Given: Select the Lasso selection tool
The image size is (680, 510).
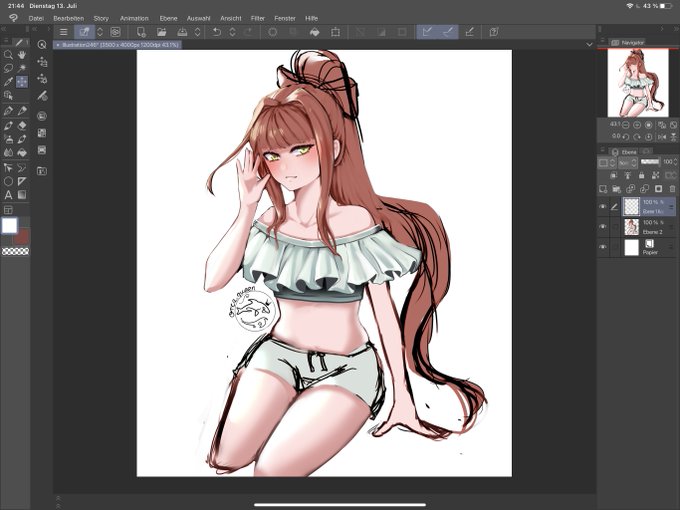Looking at the screenshot, I should [8, 68].
